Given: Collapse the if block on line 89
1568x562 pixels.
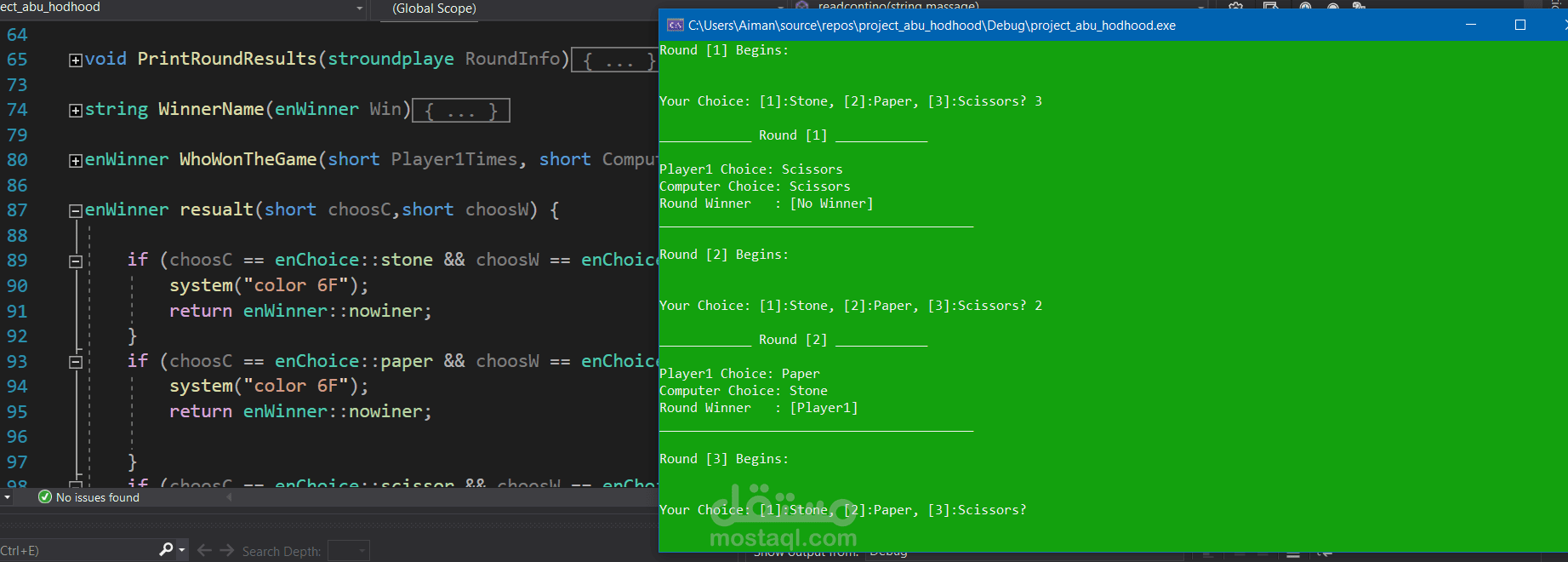Looking at the screenshot, I should [x=76, y=261].
